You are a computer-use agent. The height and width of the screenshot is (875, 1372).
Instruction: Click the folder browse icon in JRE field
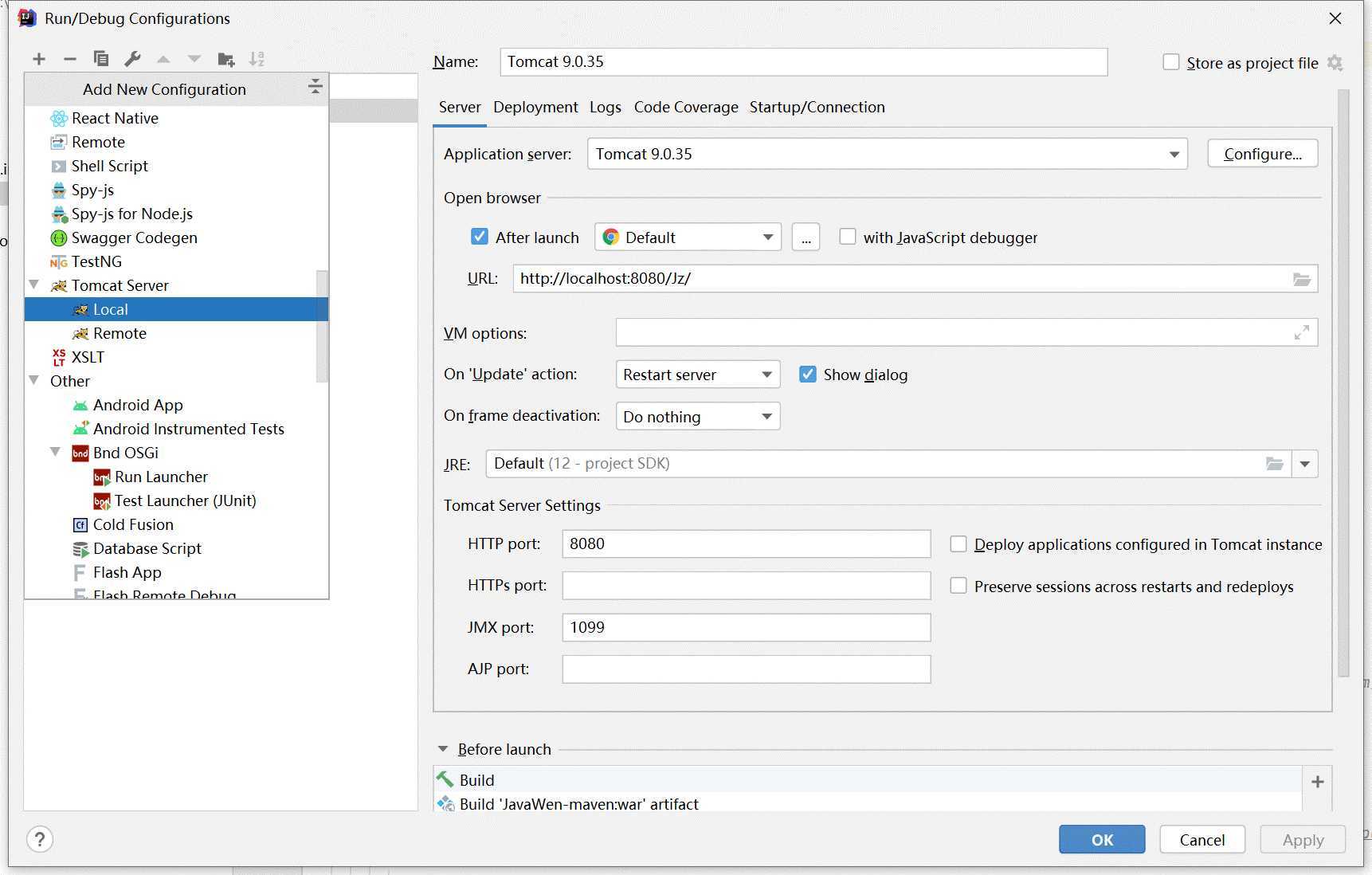coord(1275,464)
